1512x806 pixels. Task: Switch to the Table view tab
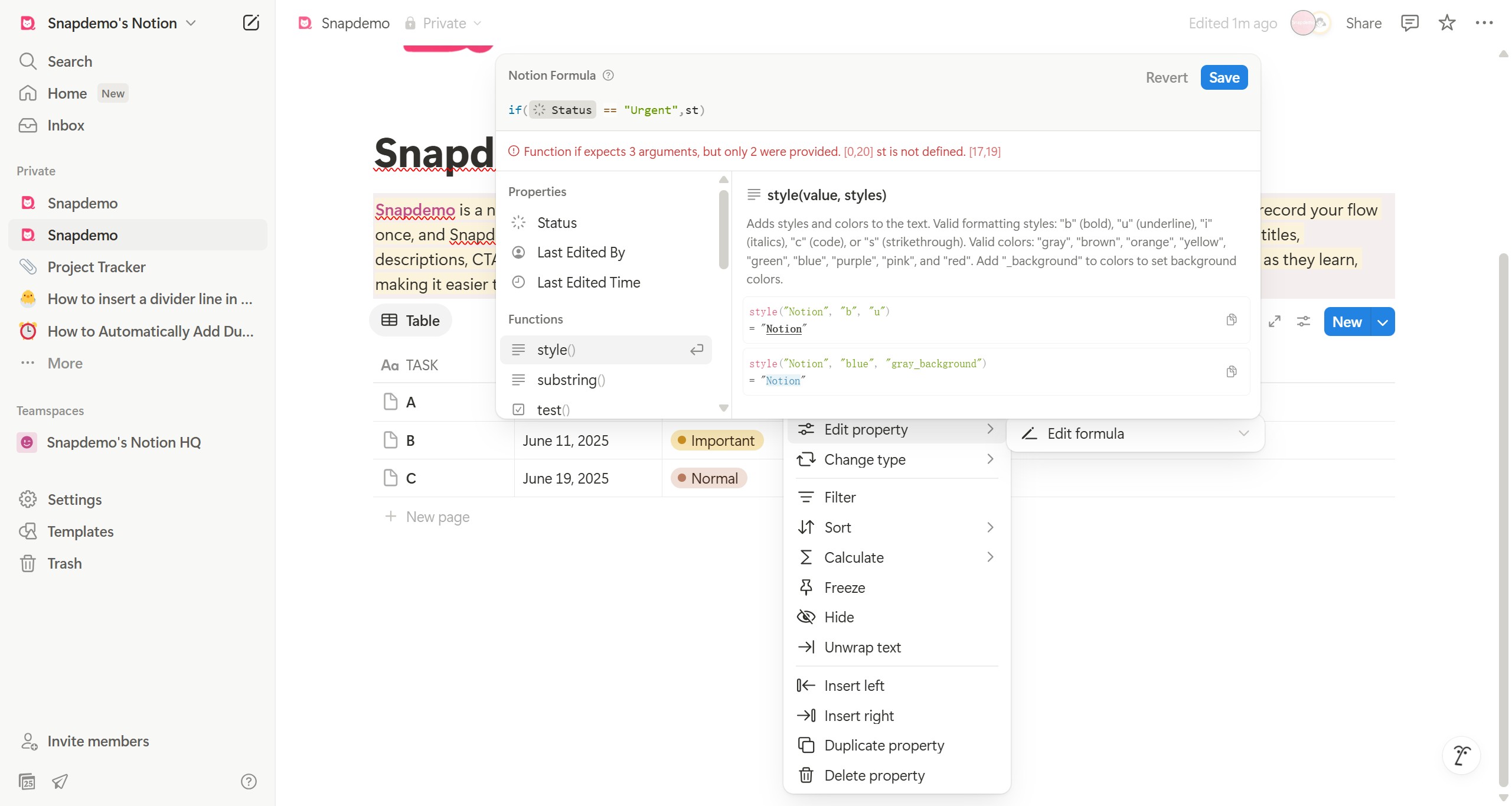tap(410, 321)
